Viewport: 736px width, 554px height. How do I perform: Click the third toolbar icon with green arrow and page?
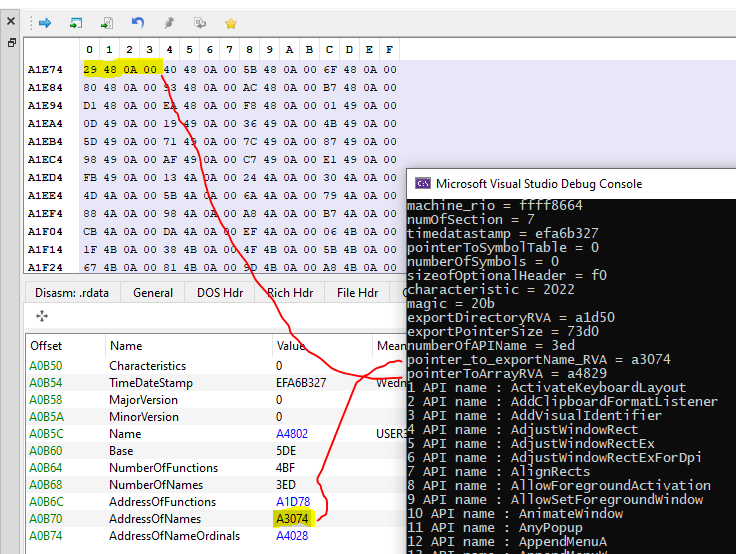(107, 22)
